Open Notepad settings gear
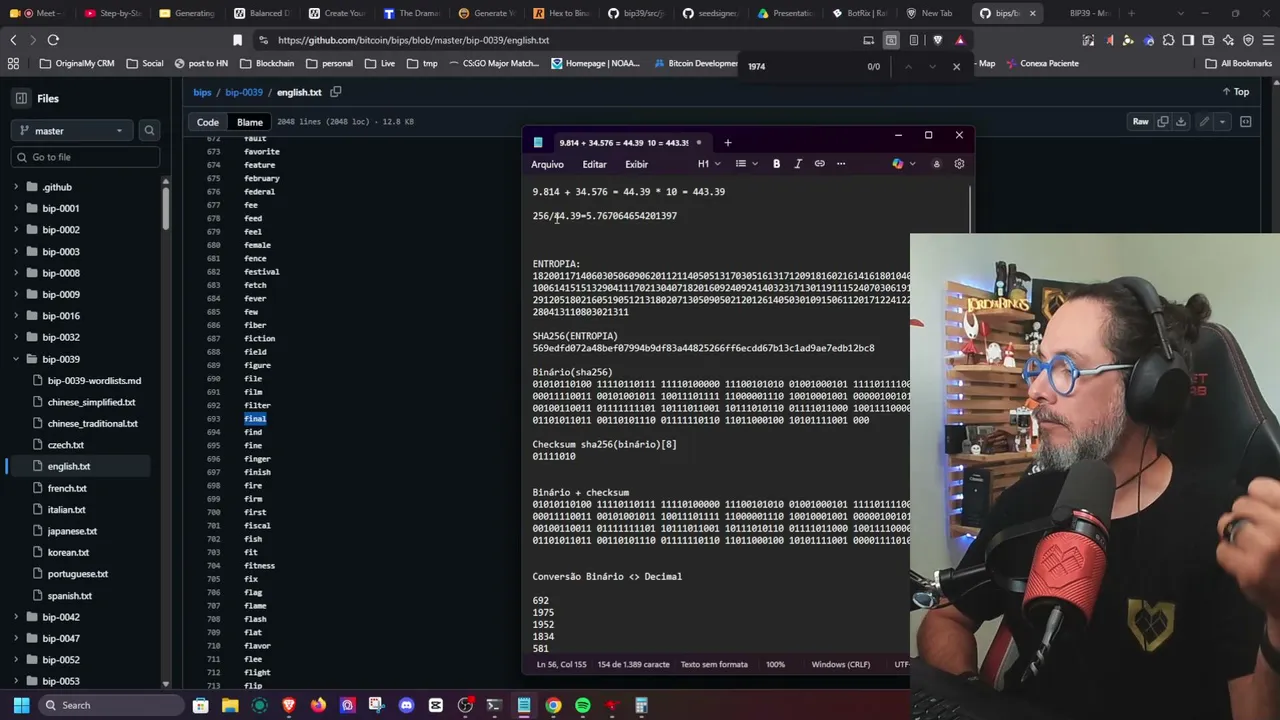Viewport: 1280px width, 720px height. pyautogui.click(x=959, y=164)
